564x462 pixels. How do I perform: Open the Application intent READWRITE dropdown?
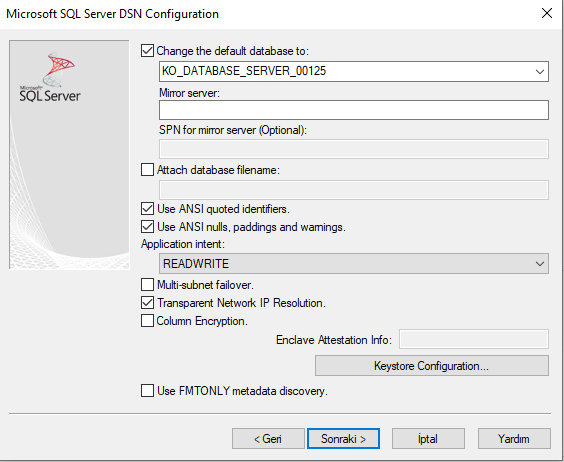(354, 263)
